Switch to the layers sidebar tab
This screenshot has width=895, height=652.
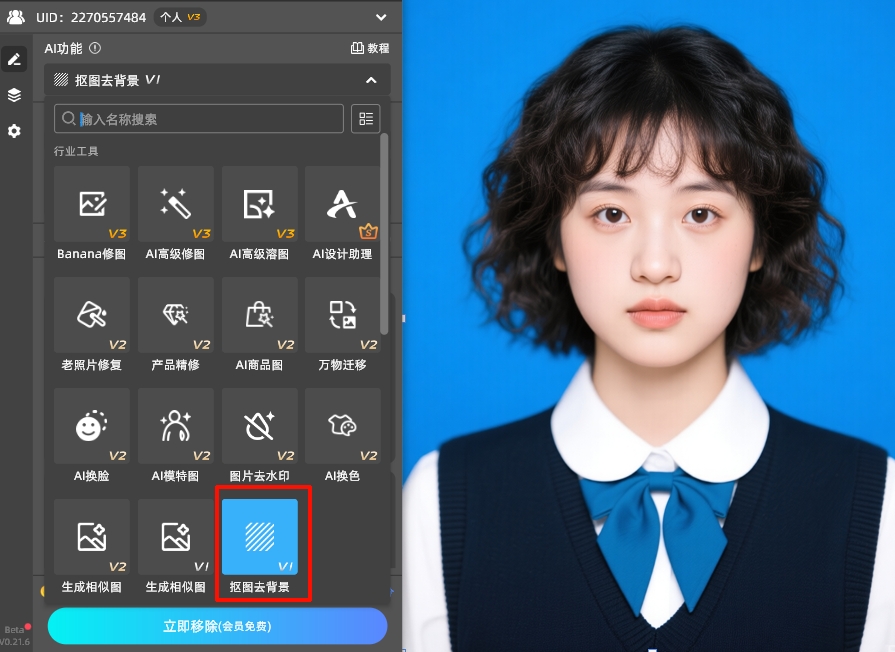14,95
